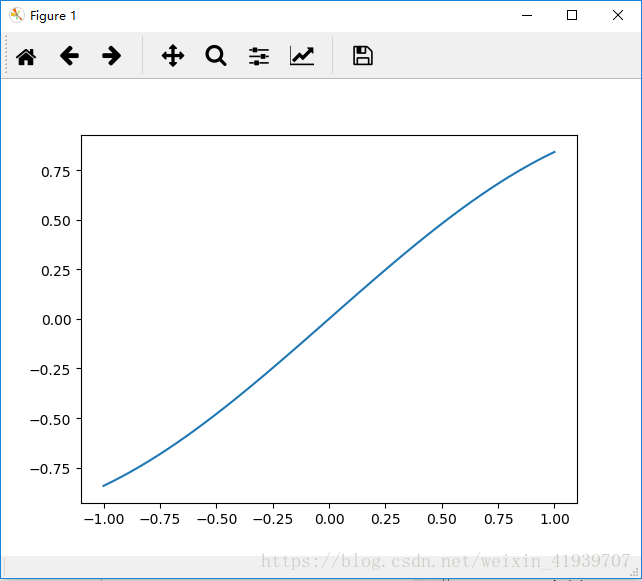Click the y-axis label 0.75
This screenshot has height=581, width=642.
click(x=56, y=172)
